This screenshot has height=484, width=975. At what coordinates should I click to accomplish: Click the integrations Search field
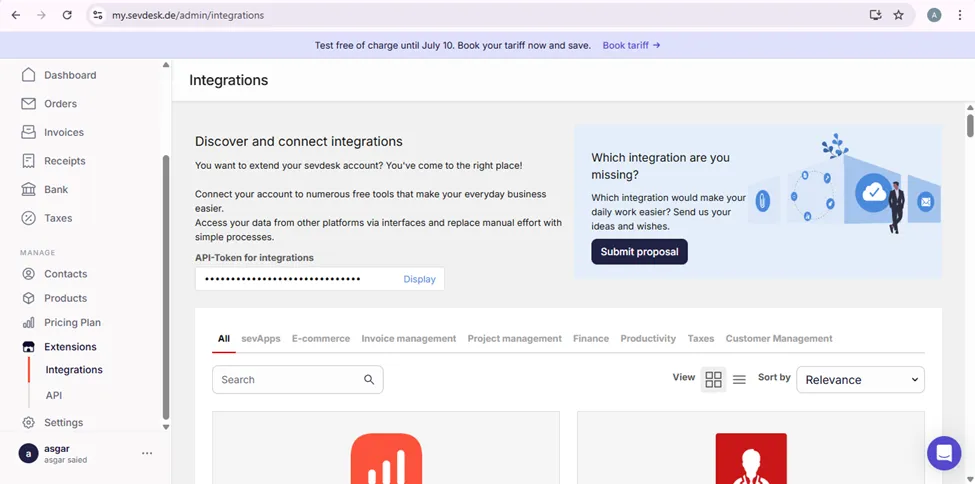[x=298, y=379]
